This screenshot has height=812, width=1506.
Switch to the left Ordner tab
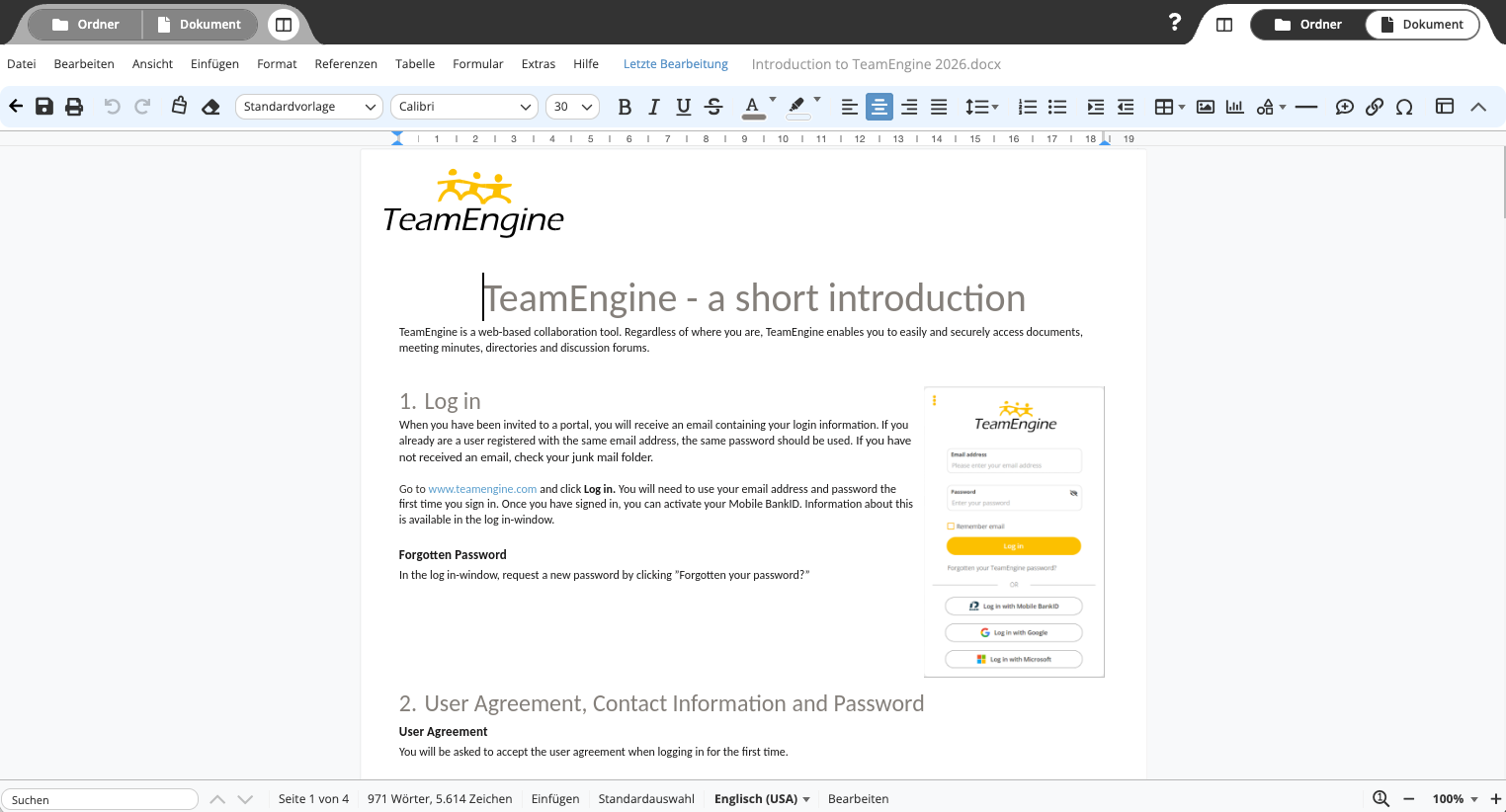(86, 25)
